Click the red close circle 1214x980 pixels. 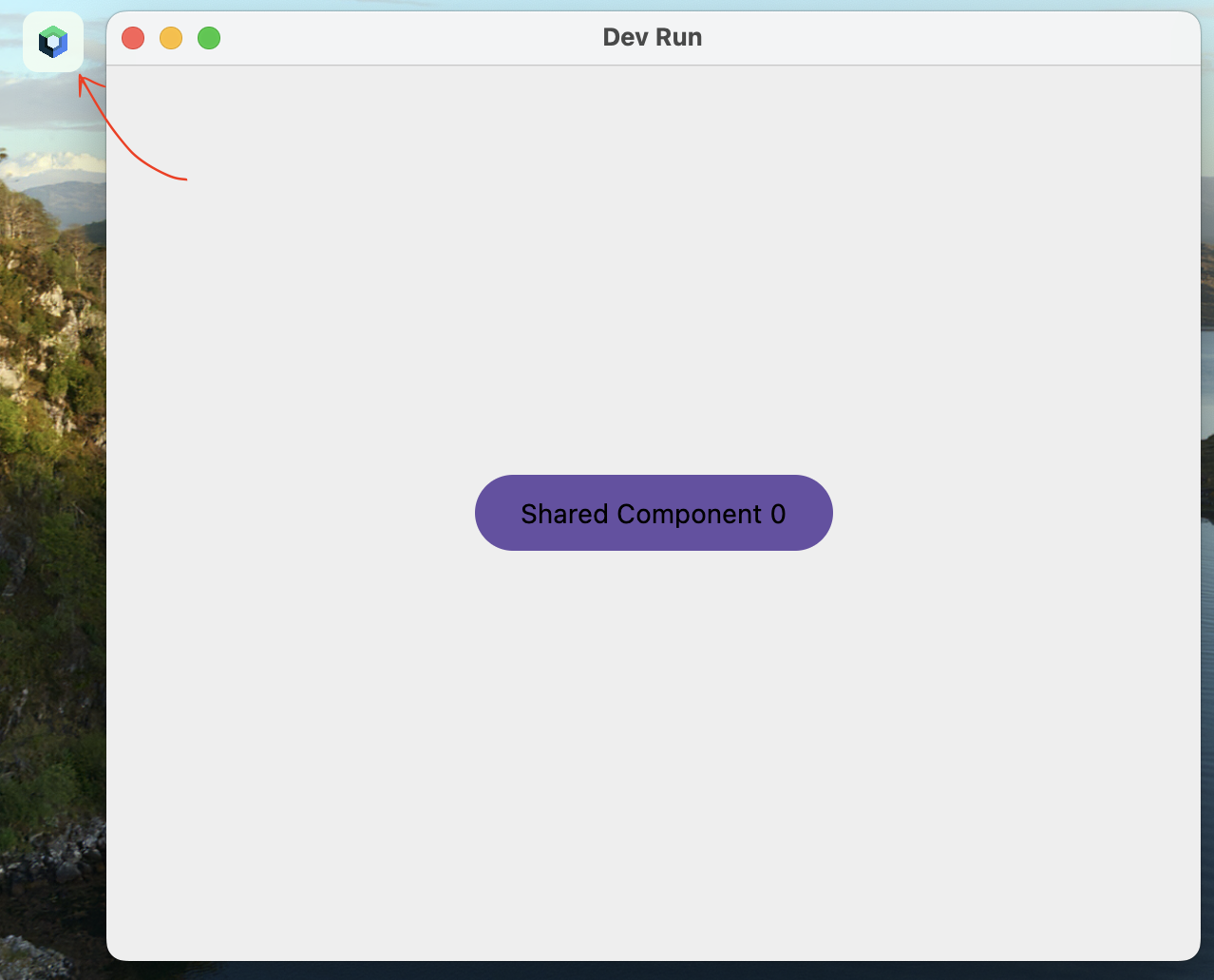(133, 38)
